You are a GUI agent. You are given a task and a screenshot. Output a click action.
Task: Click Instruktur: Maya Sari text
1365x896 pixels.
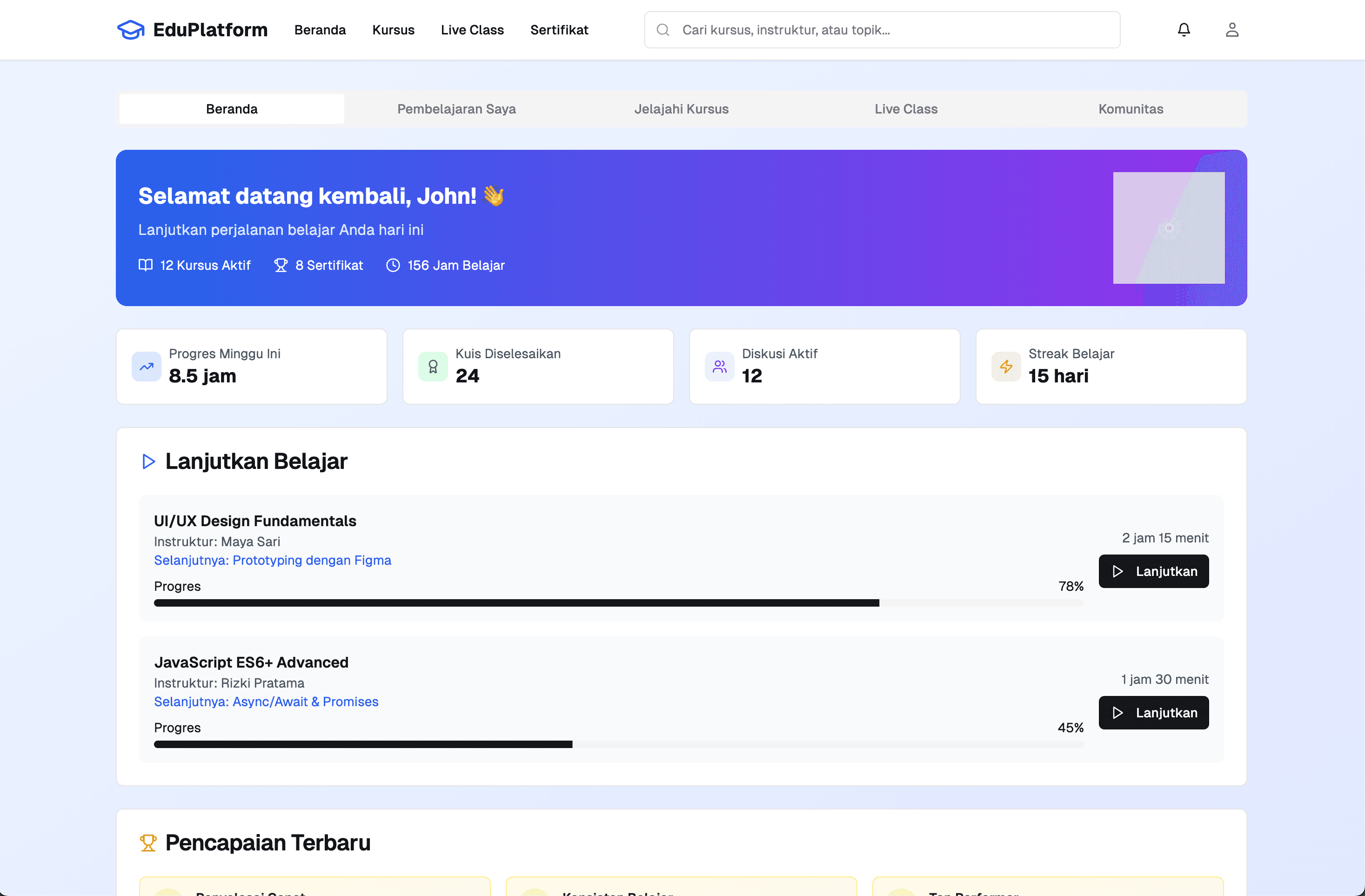[x=217, y=542]
